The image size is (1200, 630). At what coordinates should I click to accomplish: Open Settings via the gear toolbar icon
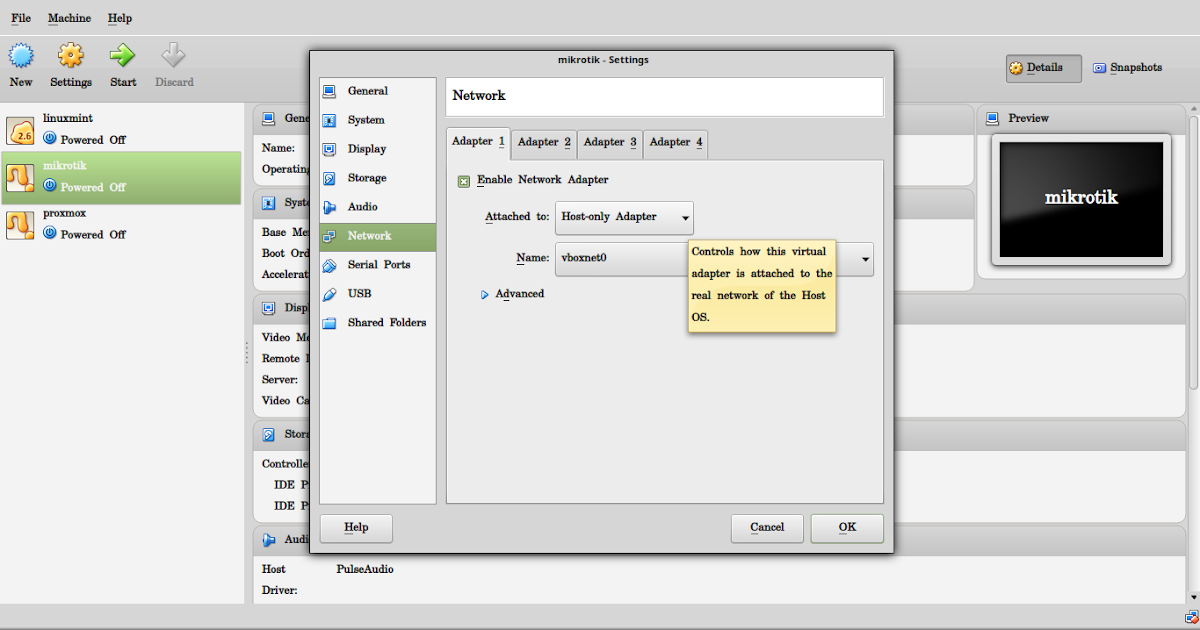click(70, 55)
